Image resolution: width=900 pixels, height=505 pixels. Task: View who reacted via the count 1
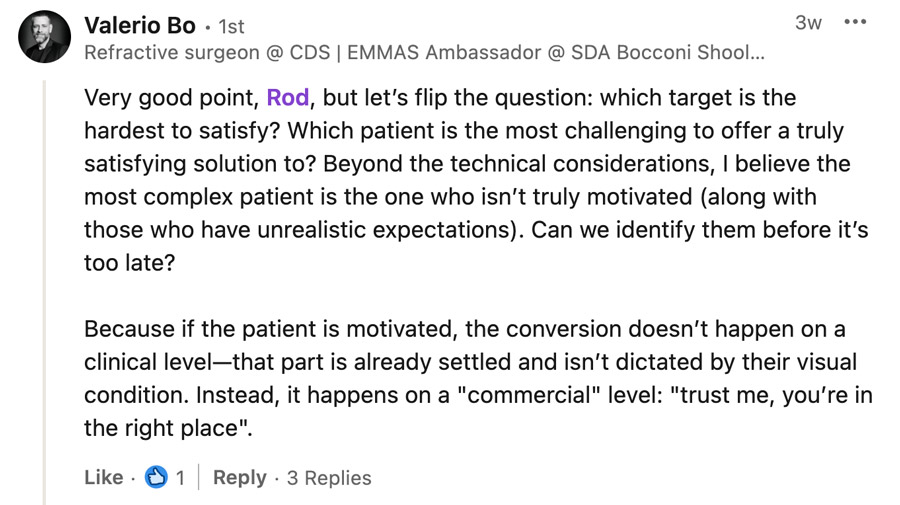(181, 477)
